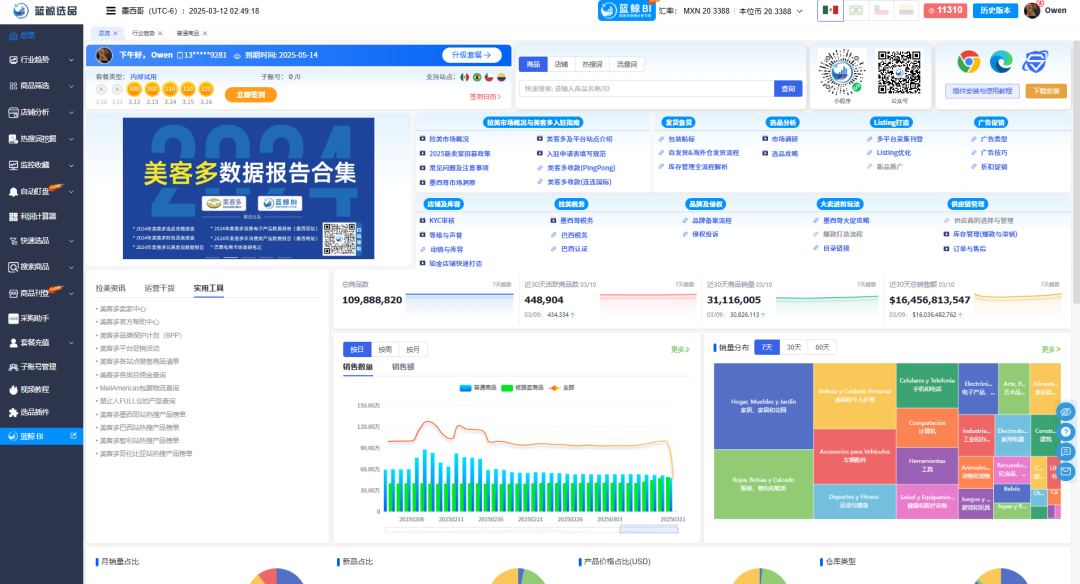Switch to the 运营干货 tab

click(x=159, y=289)
